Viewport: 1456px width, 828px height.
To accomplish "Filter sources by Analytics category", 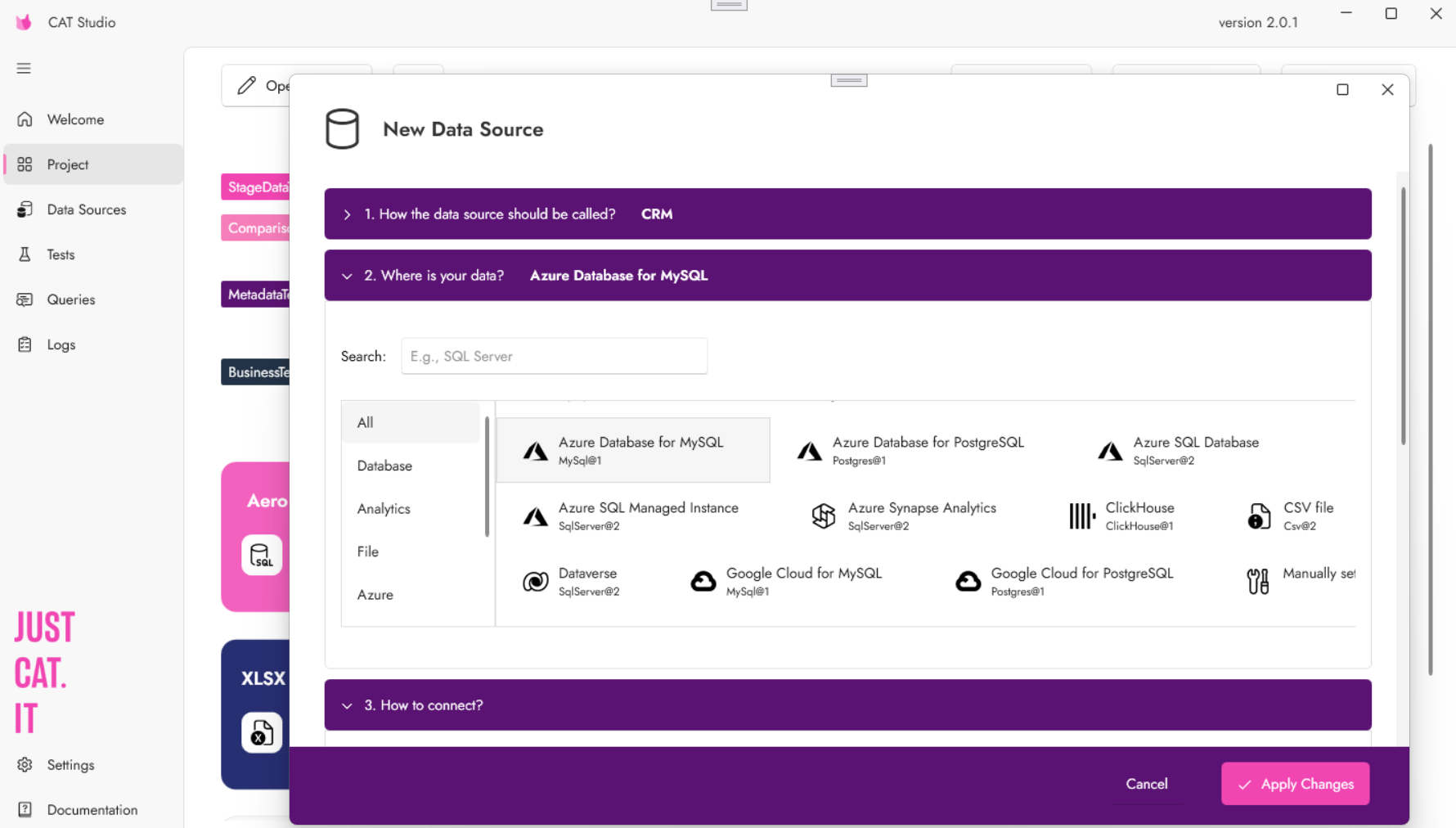I will pyautogui.click(x=384, y=509).
